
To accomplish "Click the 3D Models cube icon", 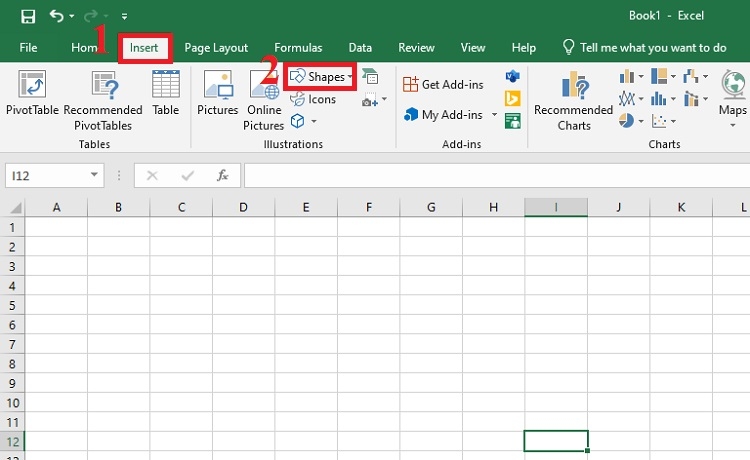I will [x=298, y=121].
